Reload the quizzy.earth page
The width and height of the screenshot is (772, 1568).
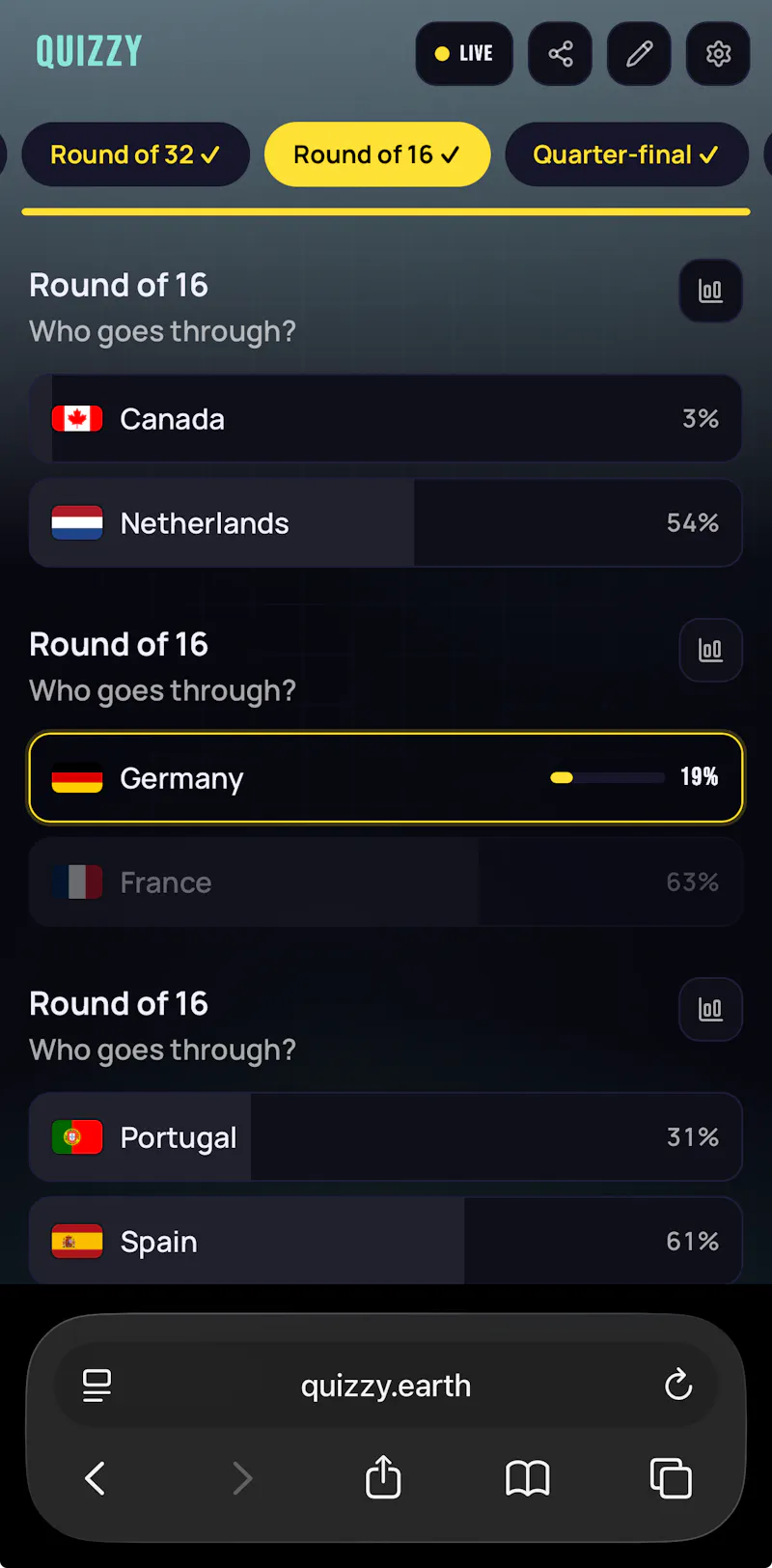(x=678, y=1386)
